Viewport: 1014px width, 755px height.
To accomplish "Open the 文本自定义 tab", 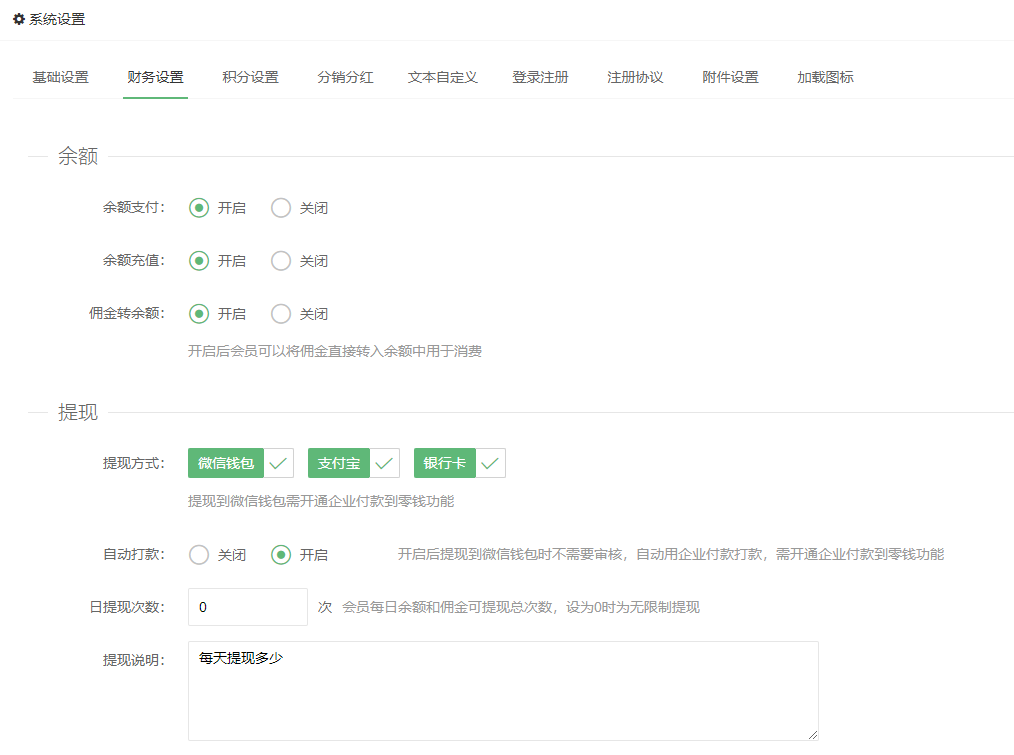I will pos(442,77).
